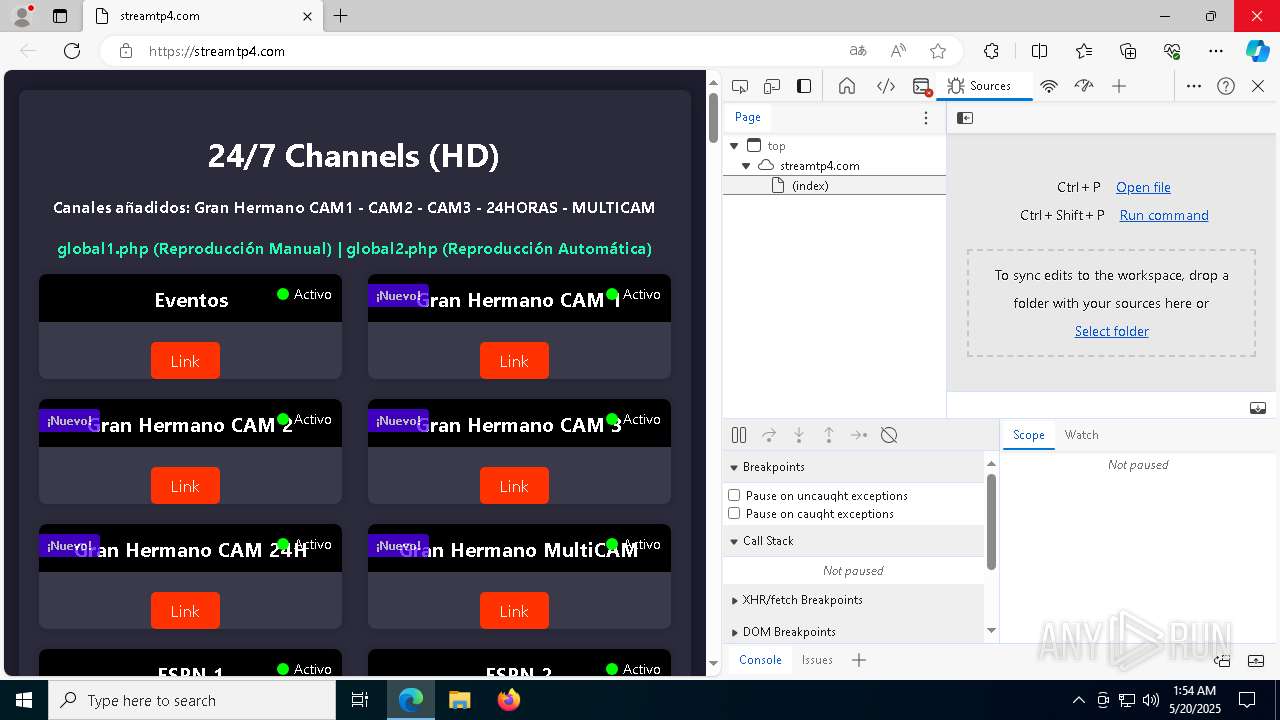The image size is (1280, 720).
Task: Click Link button under Gran Hermano MultiCAM
Action: [514, 611]
